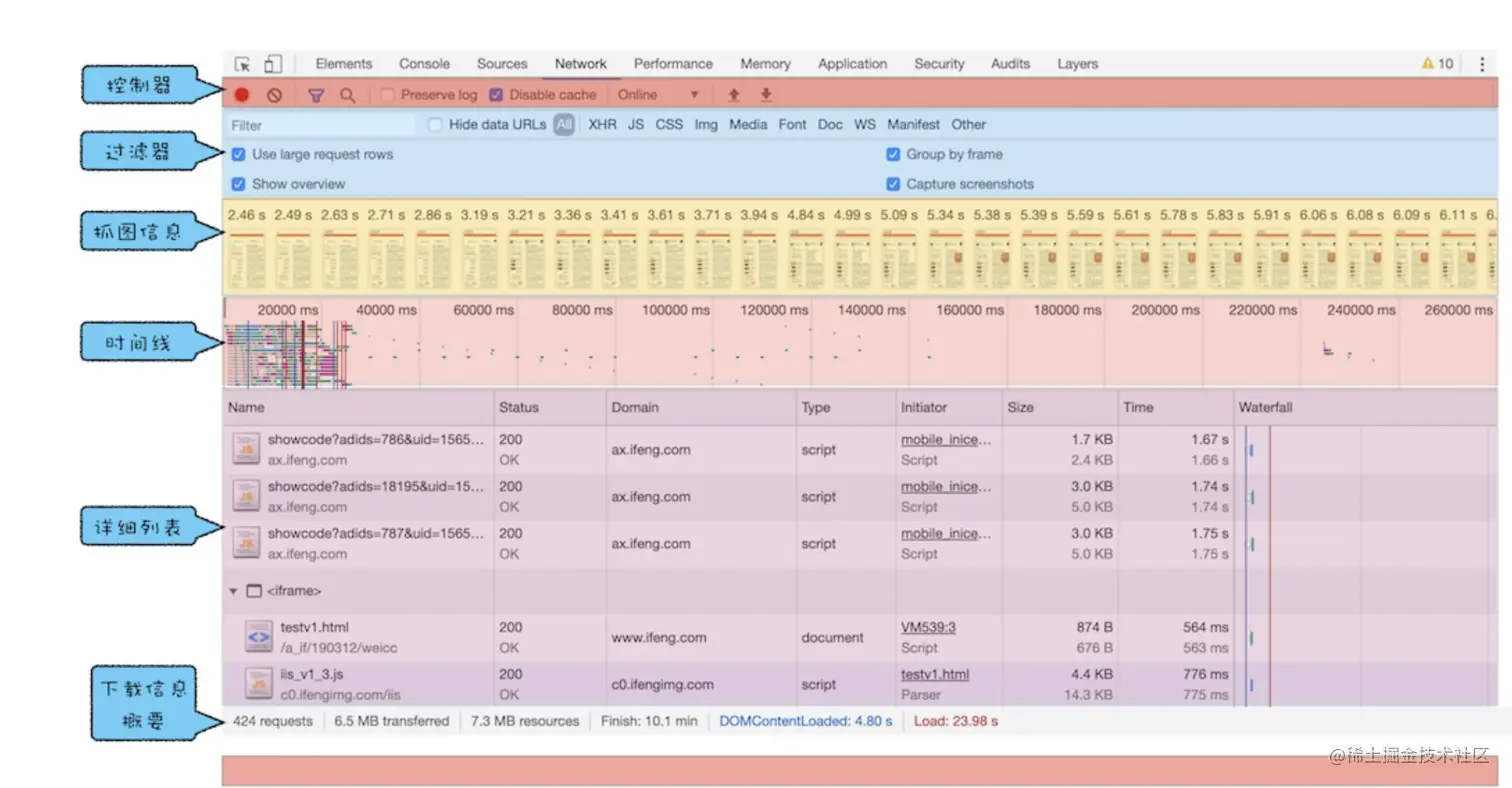
Task: Filter requests by Manifest
Action: tap(914, 125)
